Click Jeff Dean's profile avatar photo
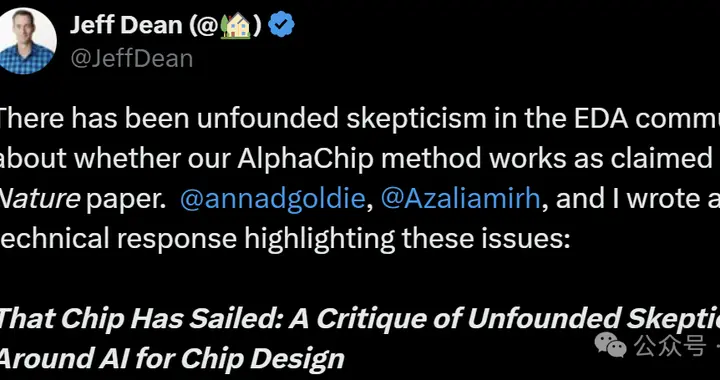 (26, 41)
